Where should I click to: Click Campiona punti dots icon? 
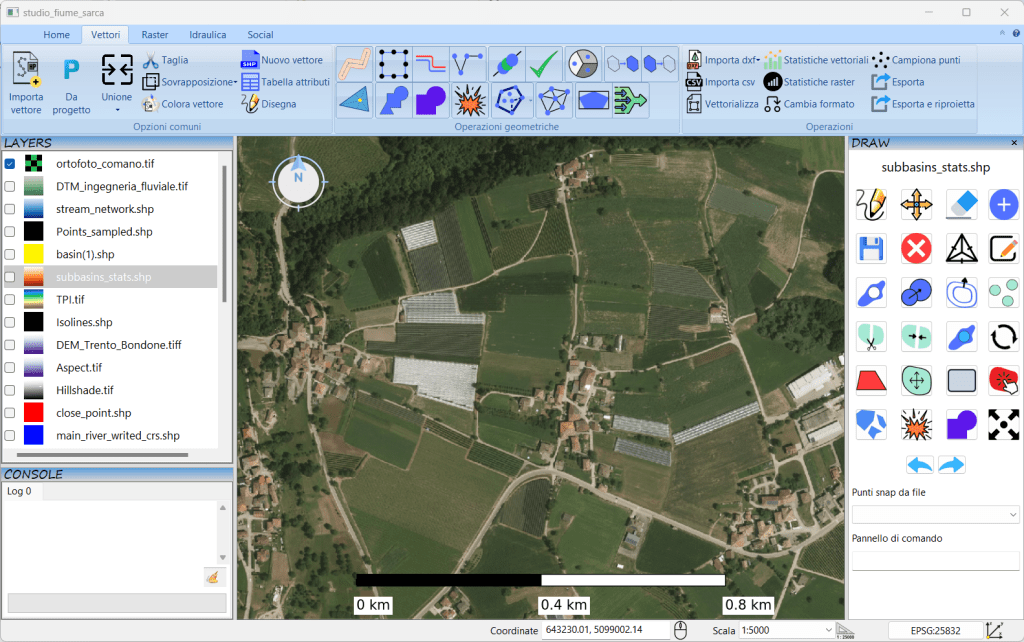880,60
